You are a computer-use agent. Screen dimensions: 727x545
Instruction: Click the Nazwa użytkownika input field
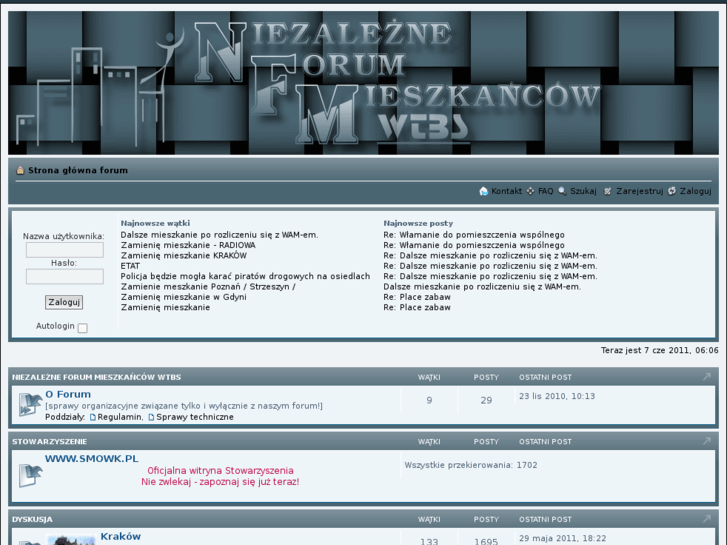pos(64,250)
